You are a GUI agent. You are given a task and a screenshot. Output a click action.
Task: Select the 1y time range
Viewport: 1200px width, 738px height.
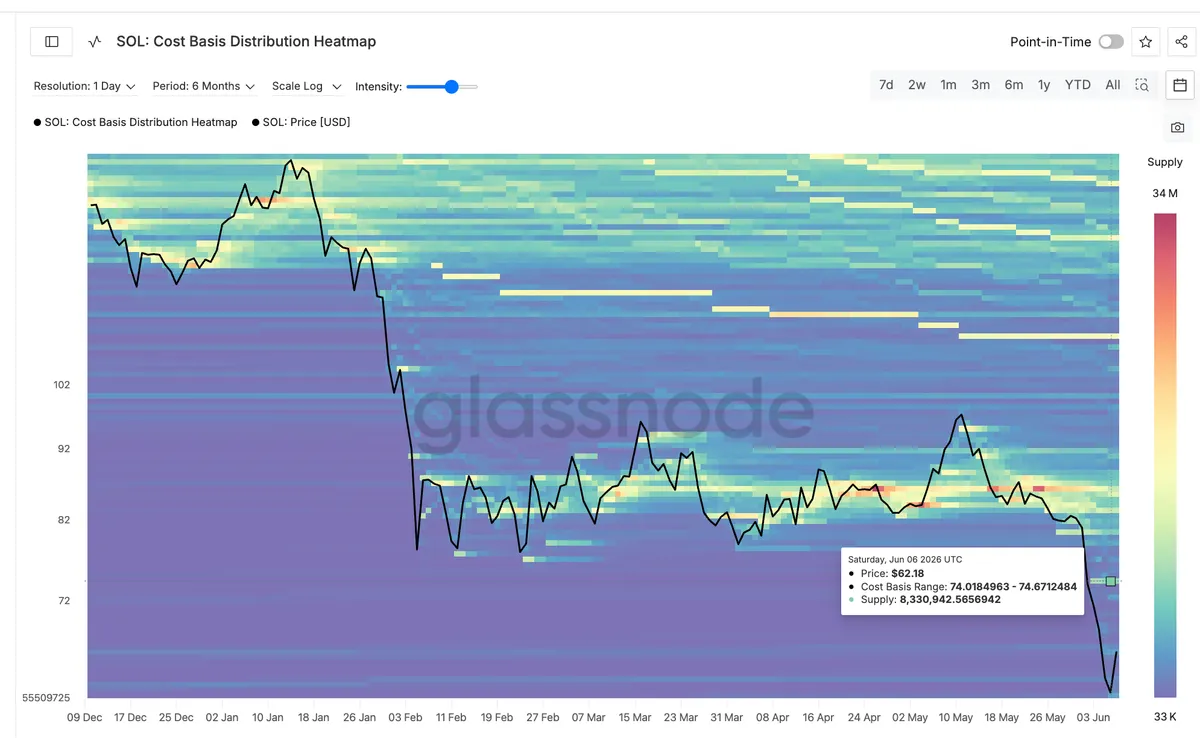click(1044, 85)
